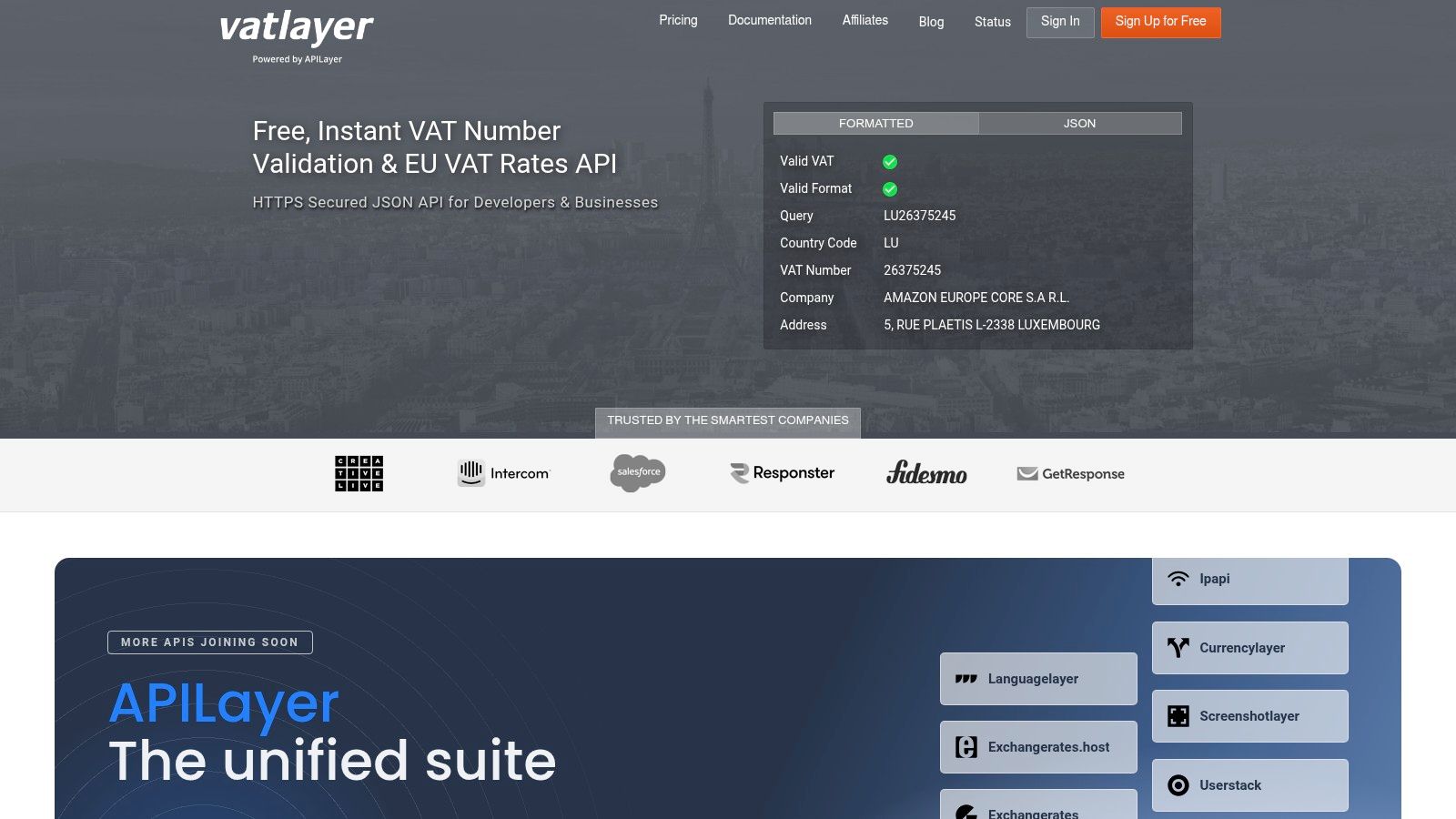The width and height of the screenshot is (1456, 819).
Task: Click Sign Up for Free button
Action: 1161,22
